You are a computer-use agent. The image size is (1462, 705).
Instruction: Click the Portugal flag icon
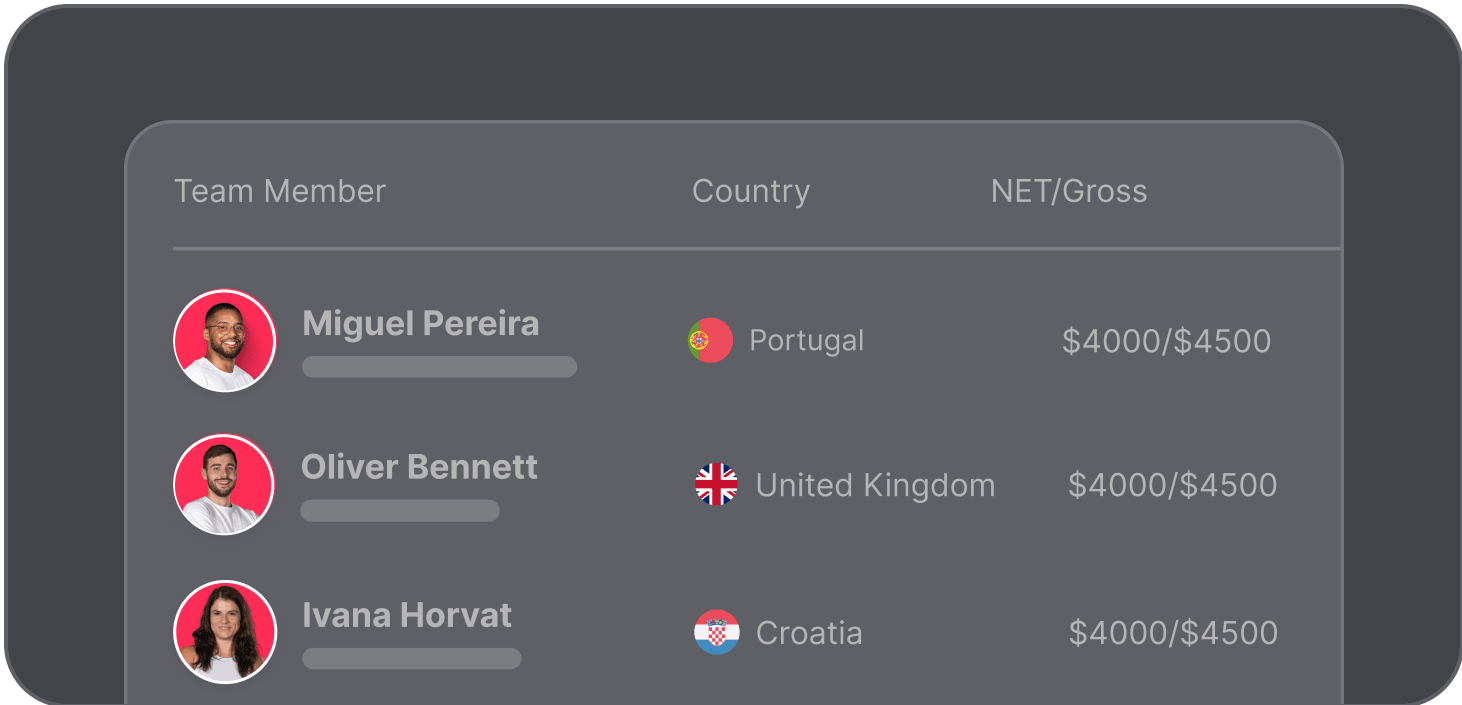click(x=710, y=340)
